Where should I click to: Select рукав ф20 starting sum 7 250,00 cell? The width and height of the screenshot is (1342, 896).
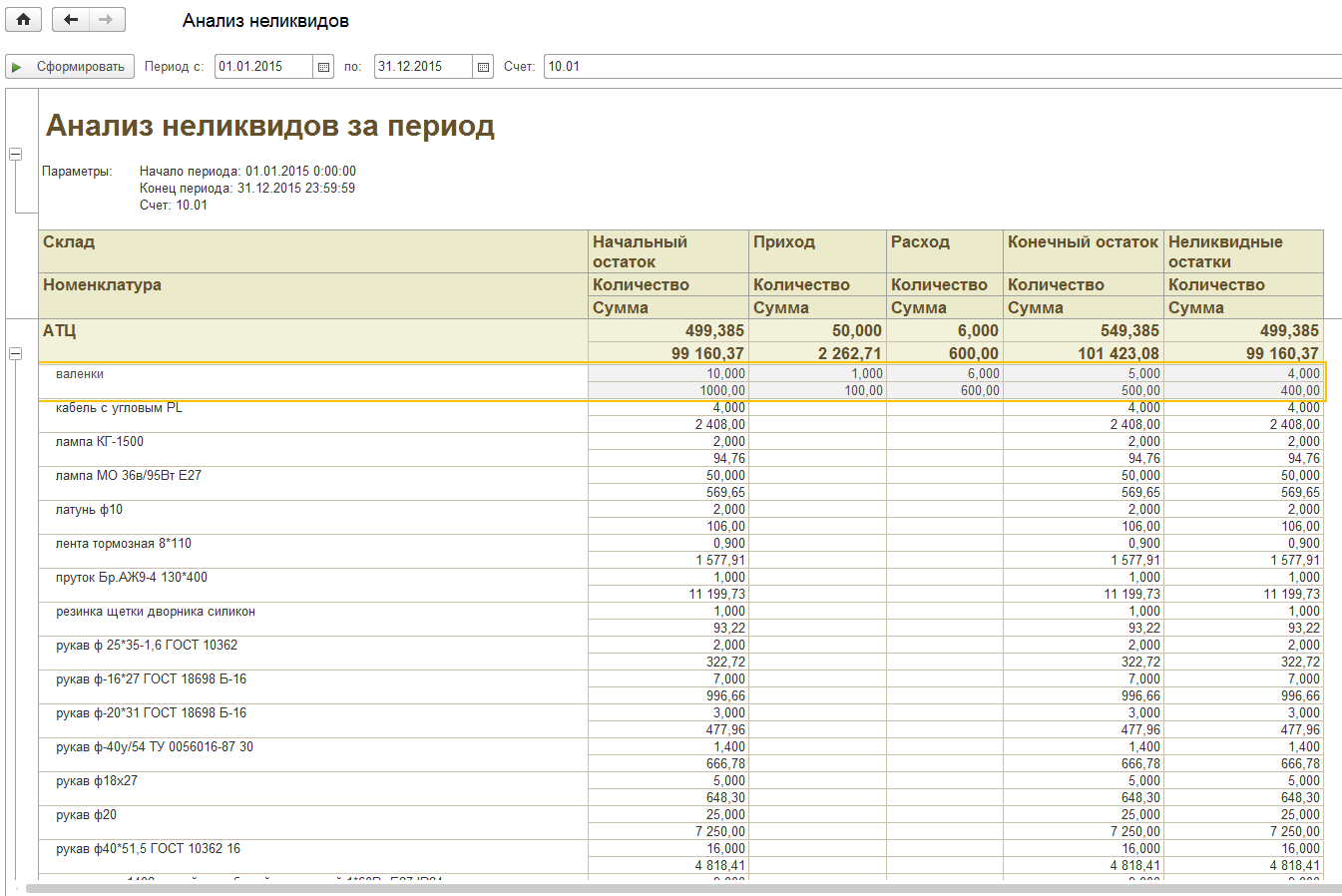669,832
